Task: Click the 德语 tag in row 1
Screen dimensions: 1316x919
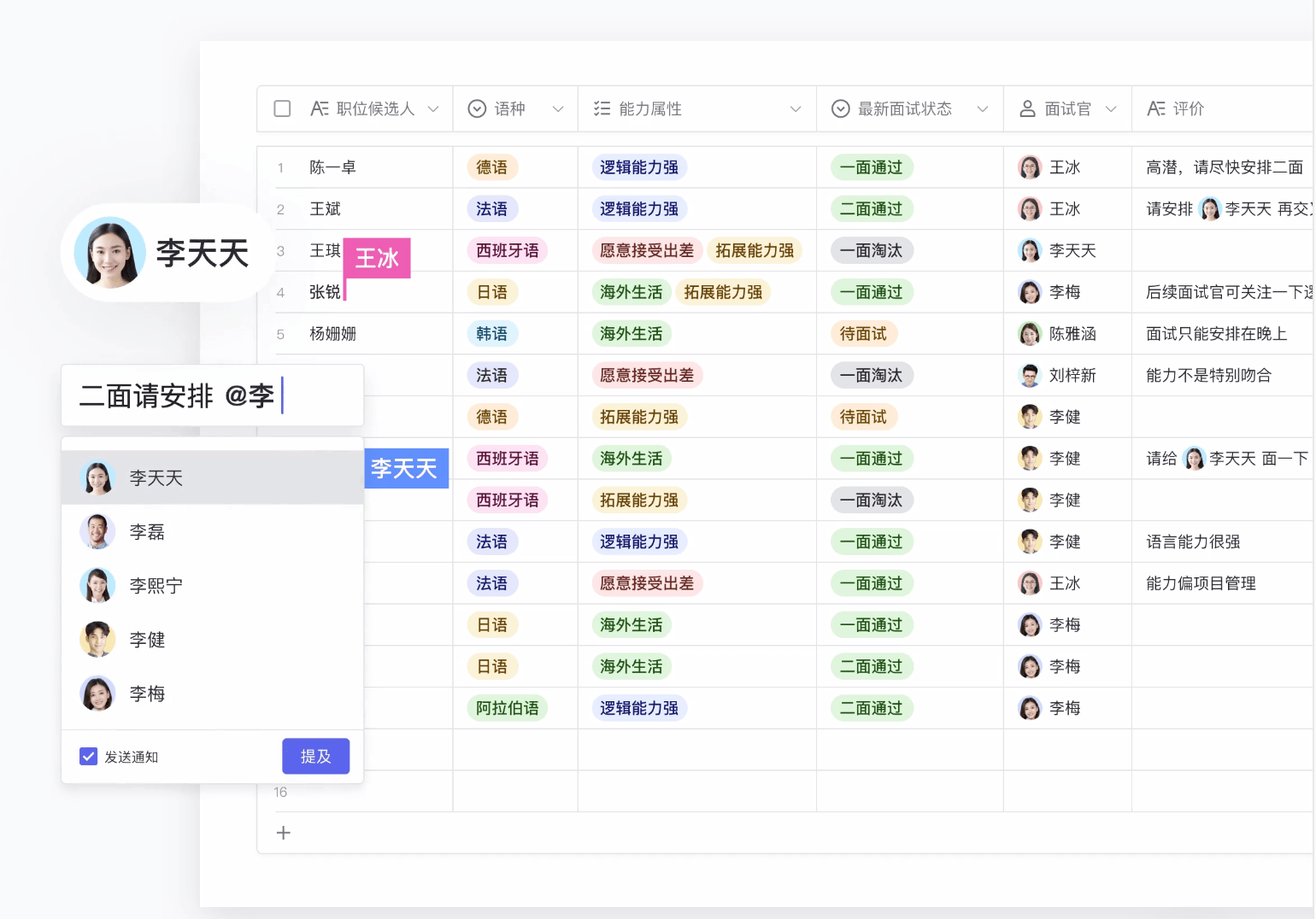Action: click(x=491, y=167)
